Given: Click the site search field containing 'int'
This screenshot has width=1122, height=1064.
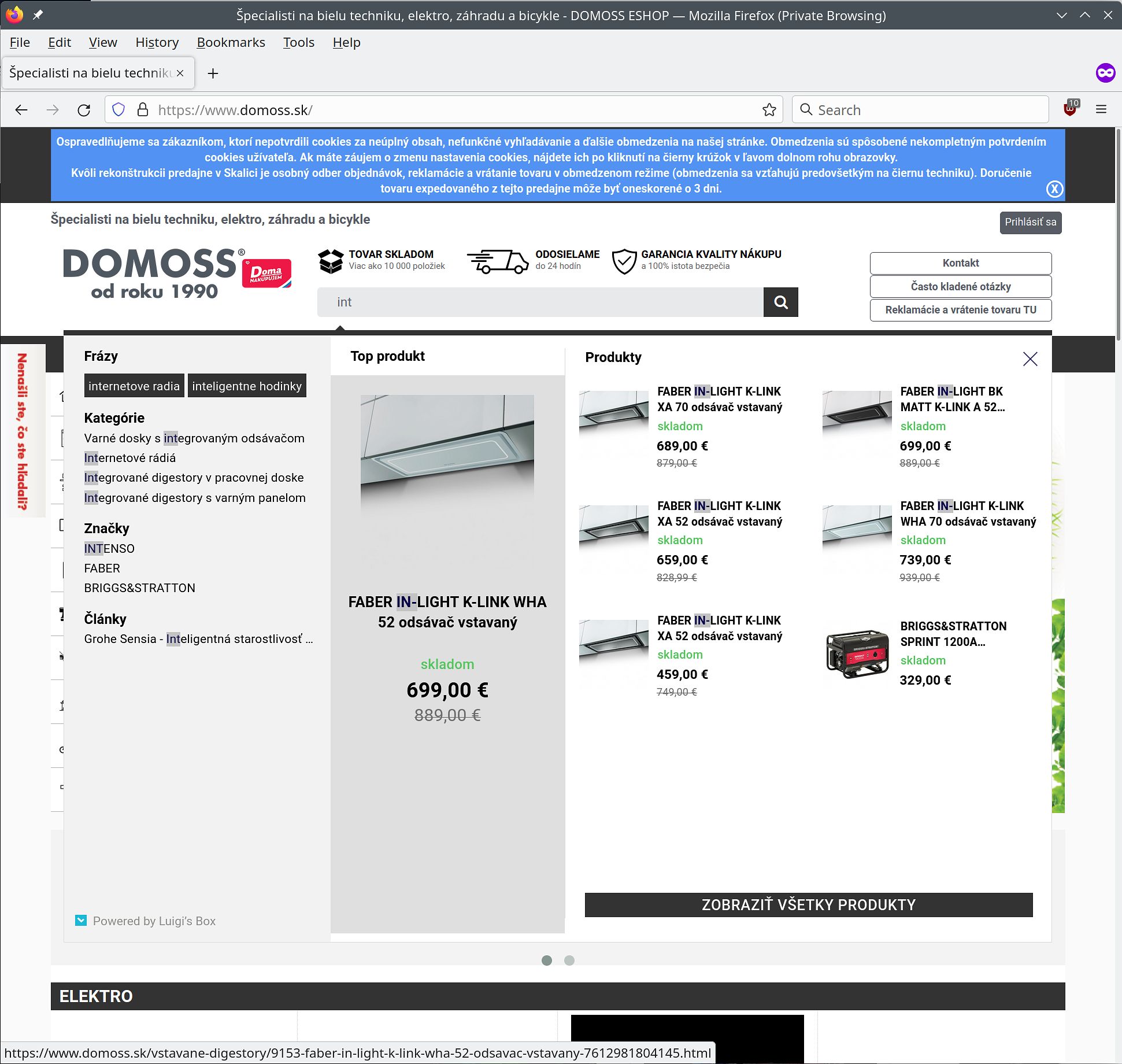Looking at the screenshot, I should tap(540, 302).
